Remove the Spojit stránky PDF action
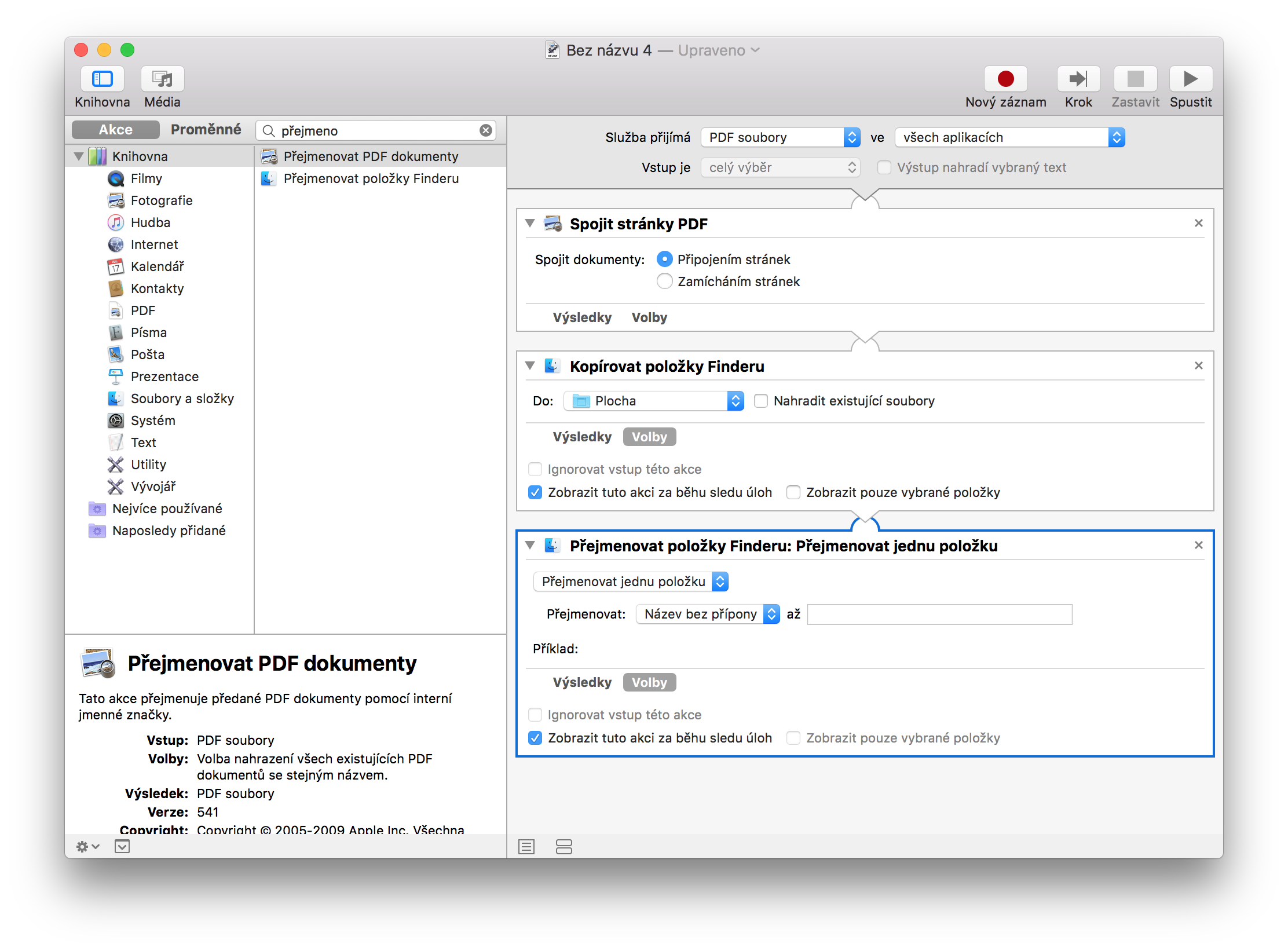This screenshot has height=951, width=1288. 1199,223
